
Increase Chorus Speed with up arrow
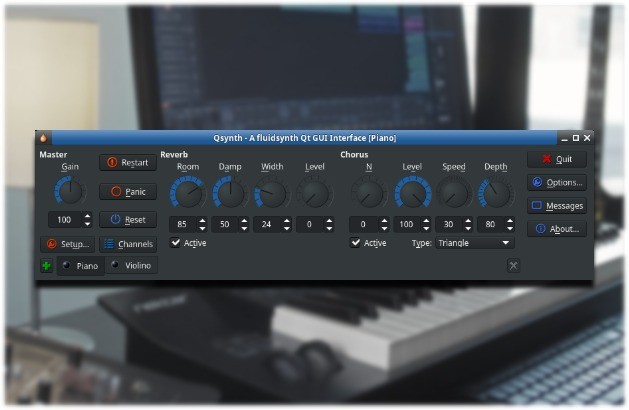click(x=468, y=221)
